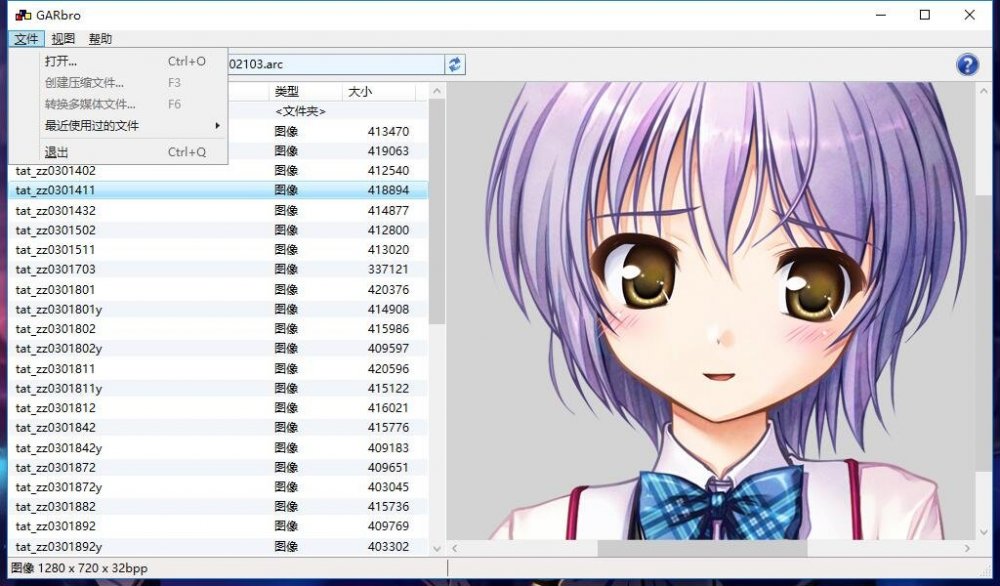Minimize the GARbro window

881,15
